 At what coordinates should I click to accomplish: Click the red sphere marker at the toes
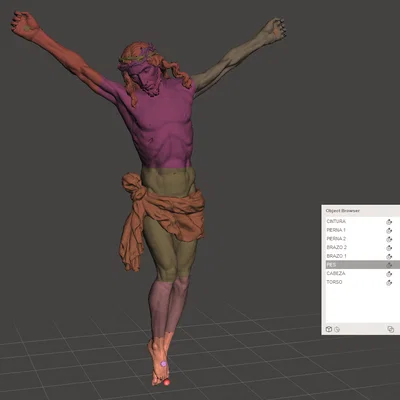167,382
